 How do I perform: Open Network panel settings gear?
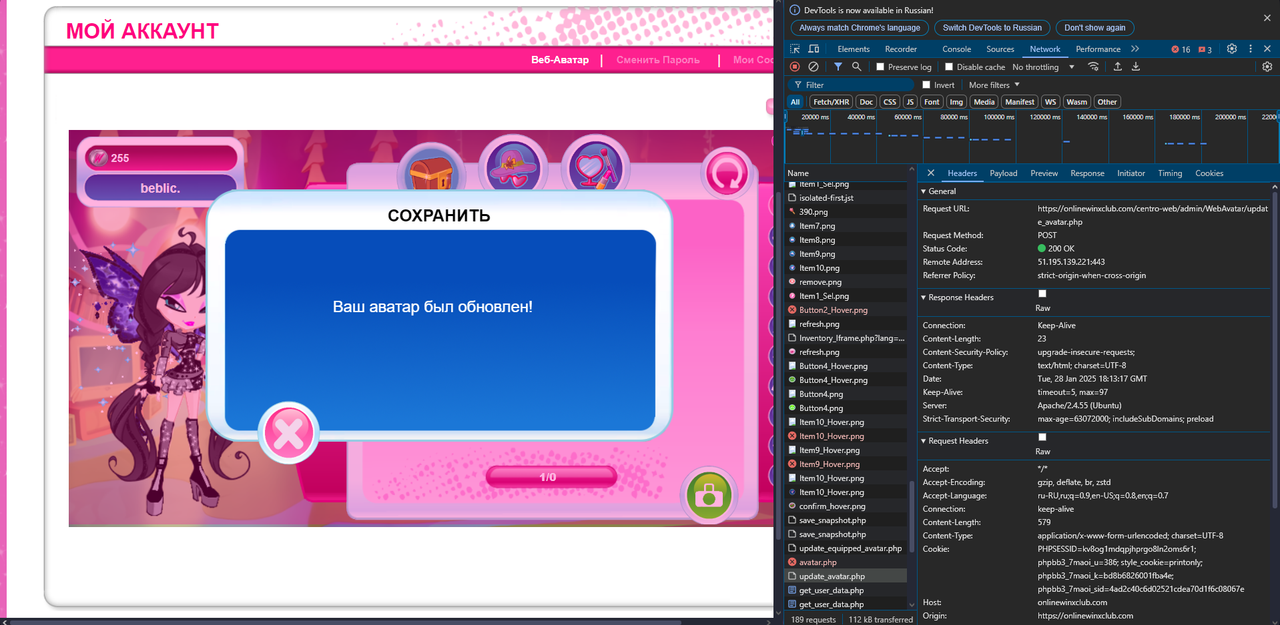pyautogui.click(x=1267, y=67)
